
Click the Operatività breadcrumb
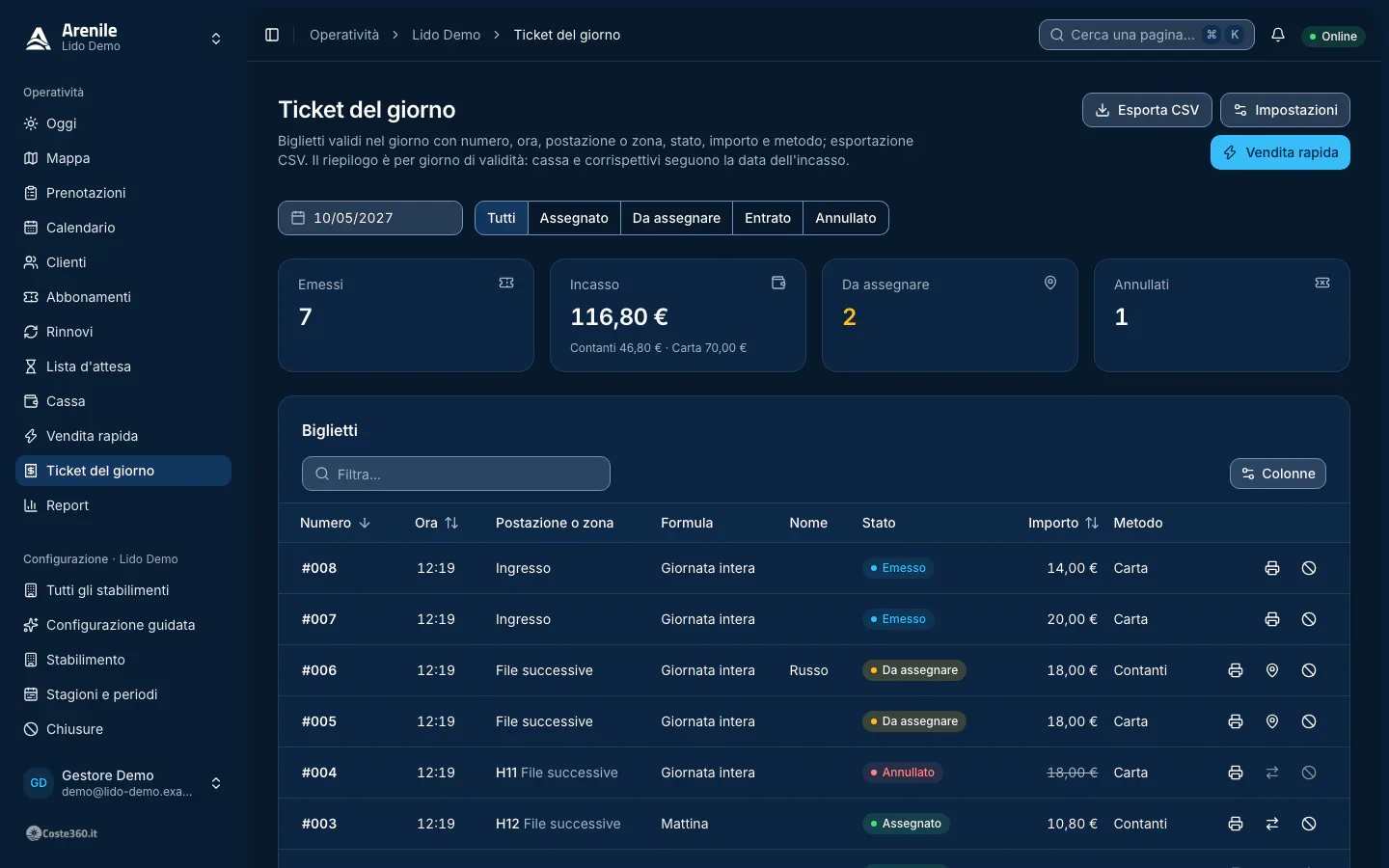(344, 35)
